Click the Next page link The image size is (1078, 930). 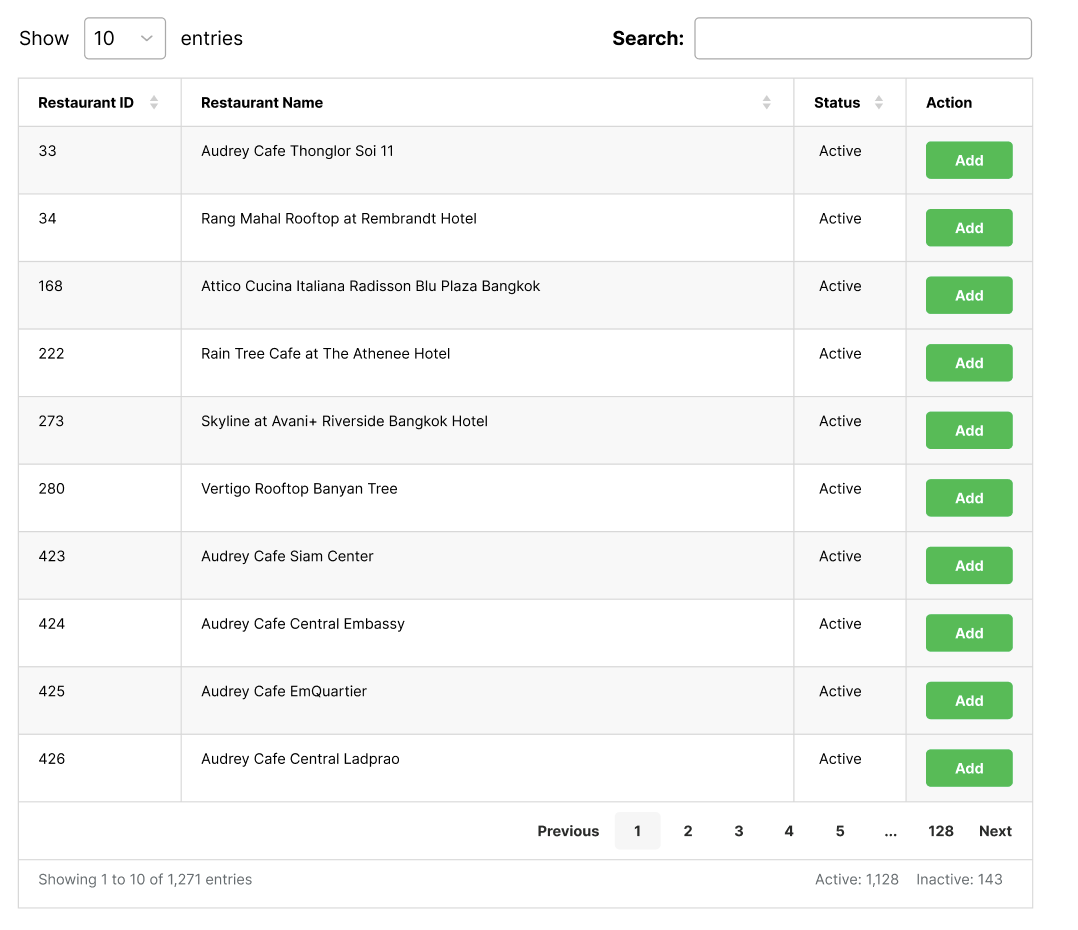coord(995,831)
